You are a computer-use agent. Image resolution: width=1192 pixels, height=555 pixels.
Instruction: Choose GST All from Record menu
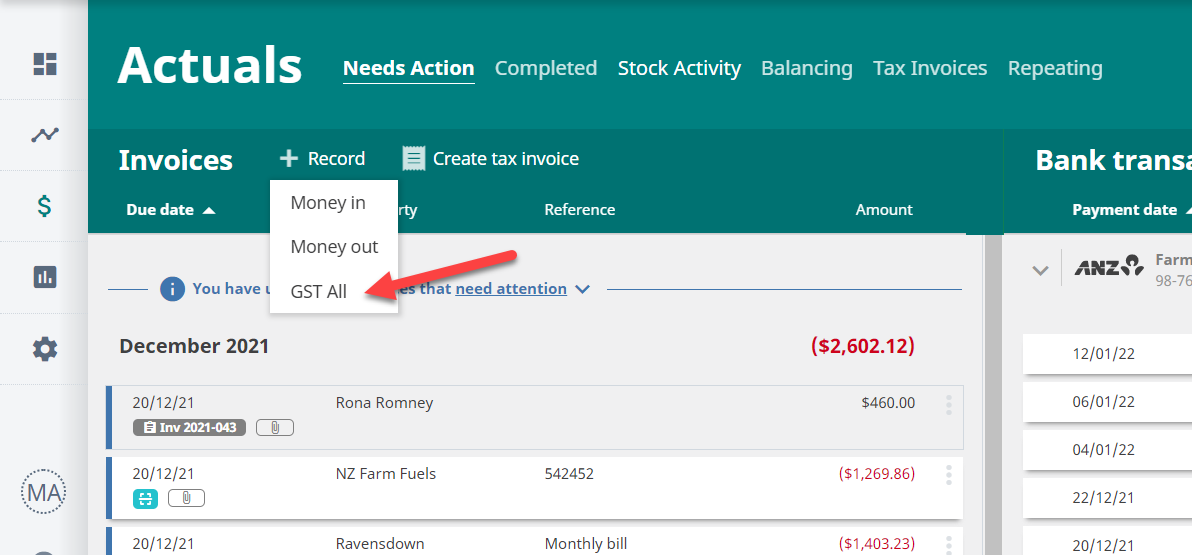(319, 291)
